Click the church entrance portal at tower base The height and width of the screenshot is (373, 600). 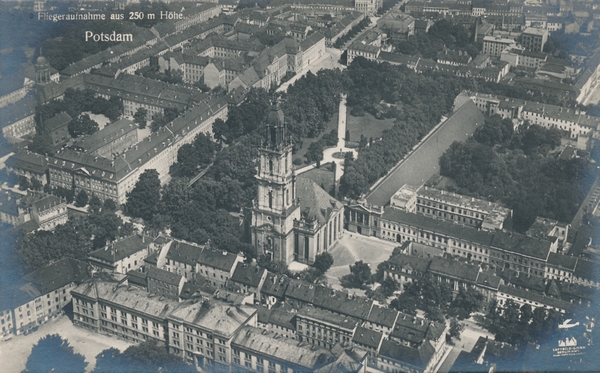(269, 244)
